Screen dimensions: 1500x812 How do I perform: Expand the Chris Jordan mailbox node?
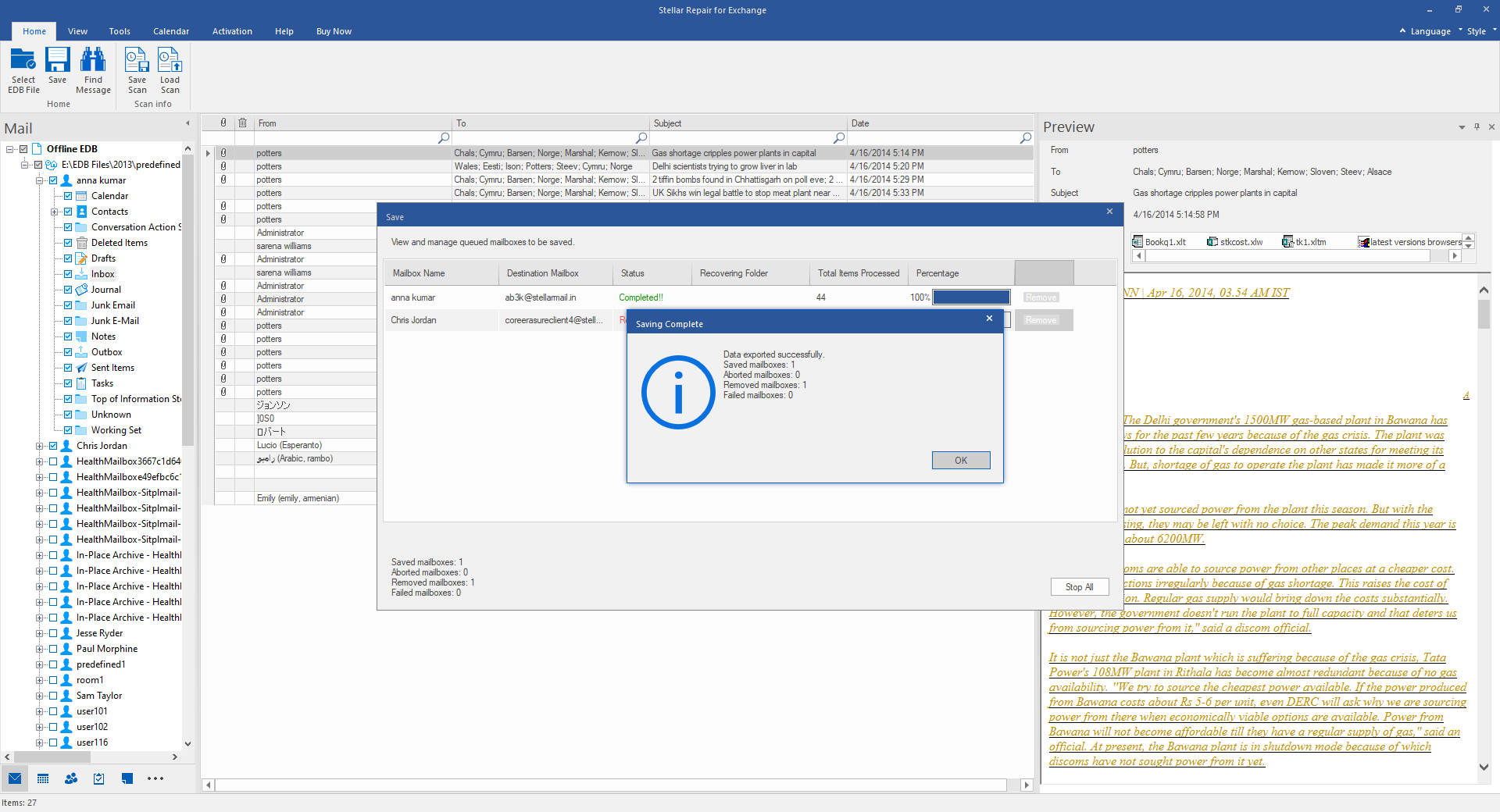39,446
